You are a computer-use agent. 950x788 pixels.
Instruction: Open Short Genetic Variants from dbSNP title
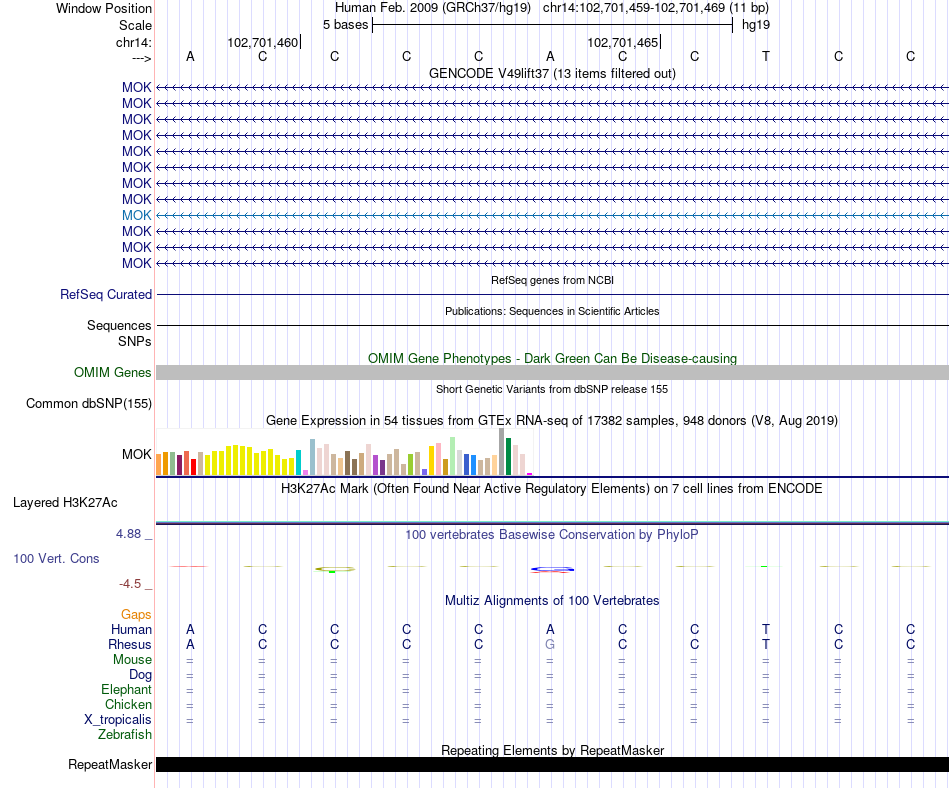coord(552,389)
